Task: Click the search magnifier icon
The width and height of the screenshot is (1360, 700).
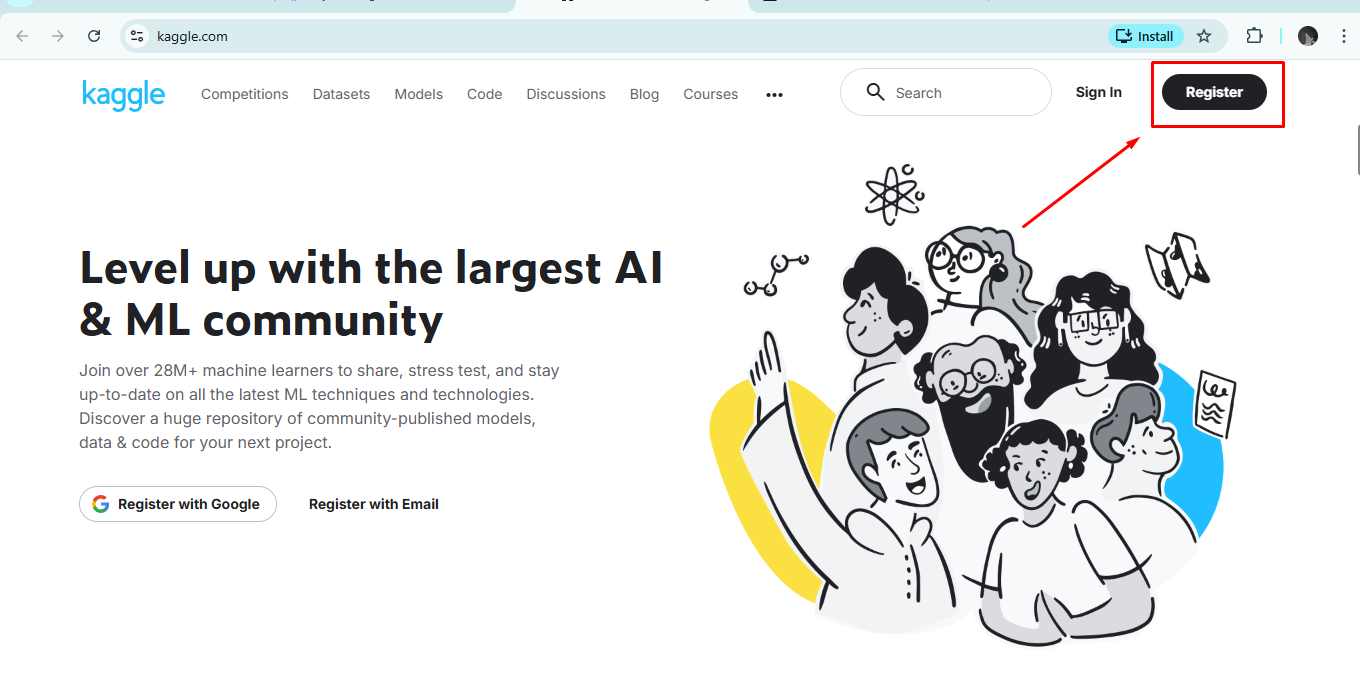Action: pos(875,93)
